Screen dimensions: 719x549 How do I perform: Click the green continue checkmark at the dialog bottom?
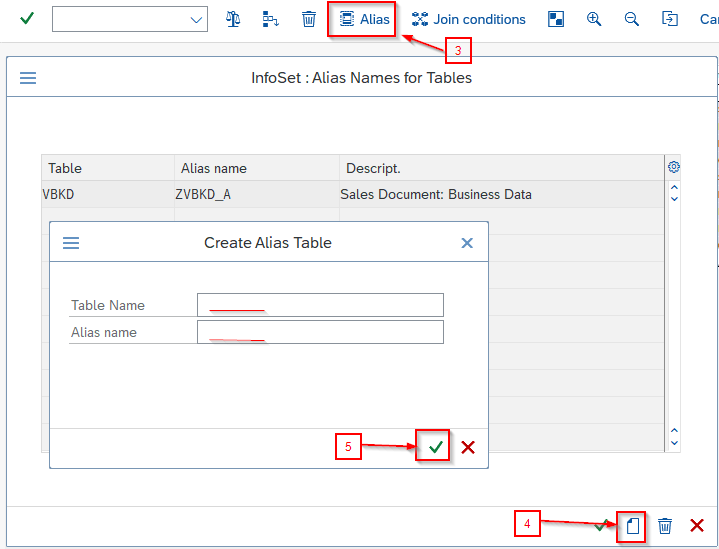pyautogui.click(x=601, y=525)
